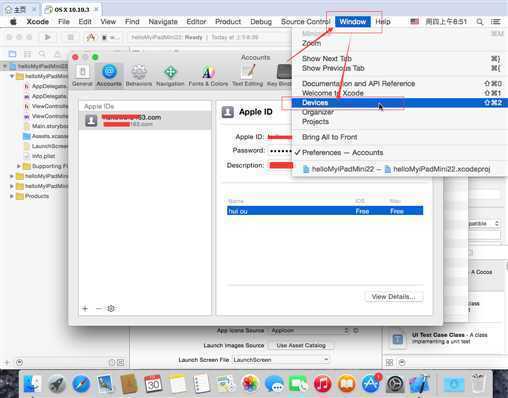Choose Devices in the Window menu
508x398 pixels.
(x=400, y=103)
